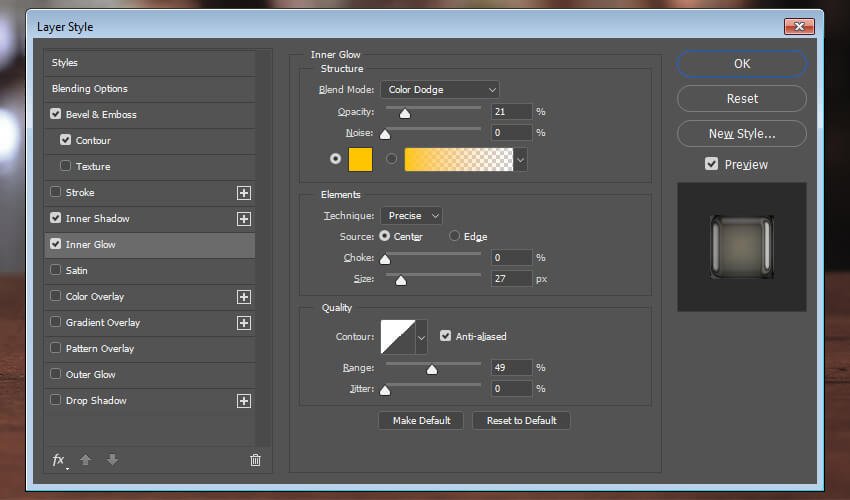Click the Jitter slider handle

[x=385, y=390]
